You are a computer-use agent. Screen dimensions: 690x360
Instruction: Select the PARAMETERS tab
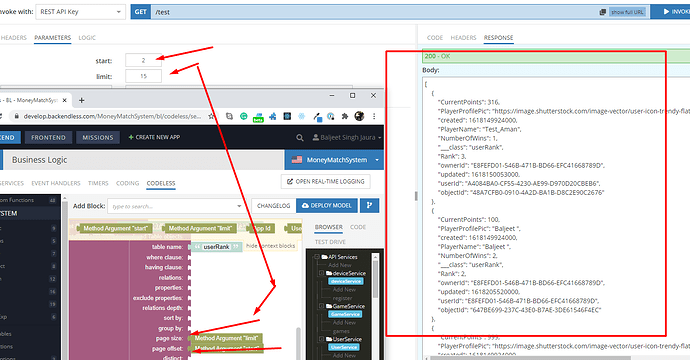pos(52,37)
